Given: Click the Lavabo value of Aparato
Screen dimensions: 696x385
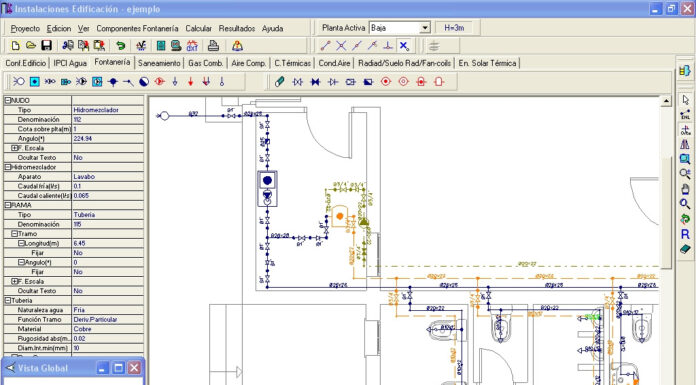Looking at the screenshot, I should coord(108,176).
